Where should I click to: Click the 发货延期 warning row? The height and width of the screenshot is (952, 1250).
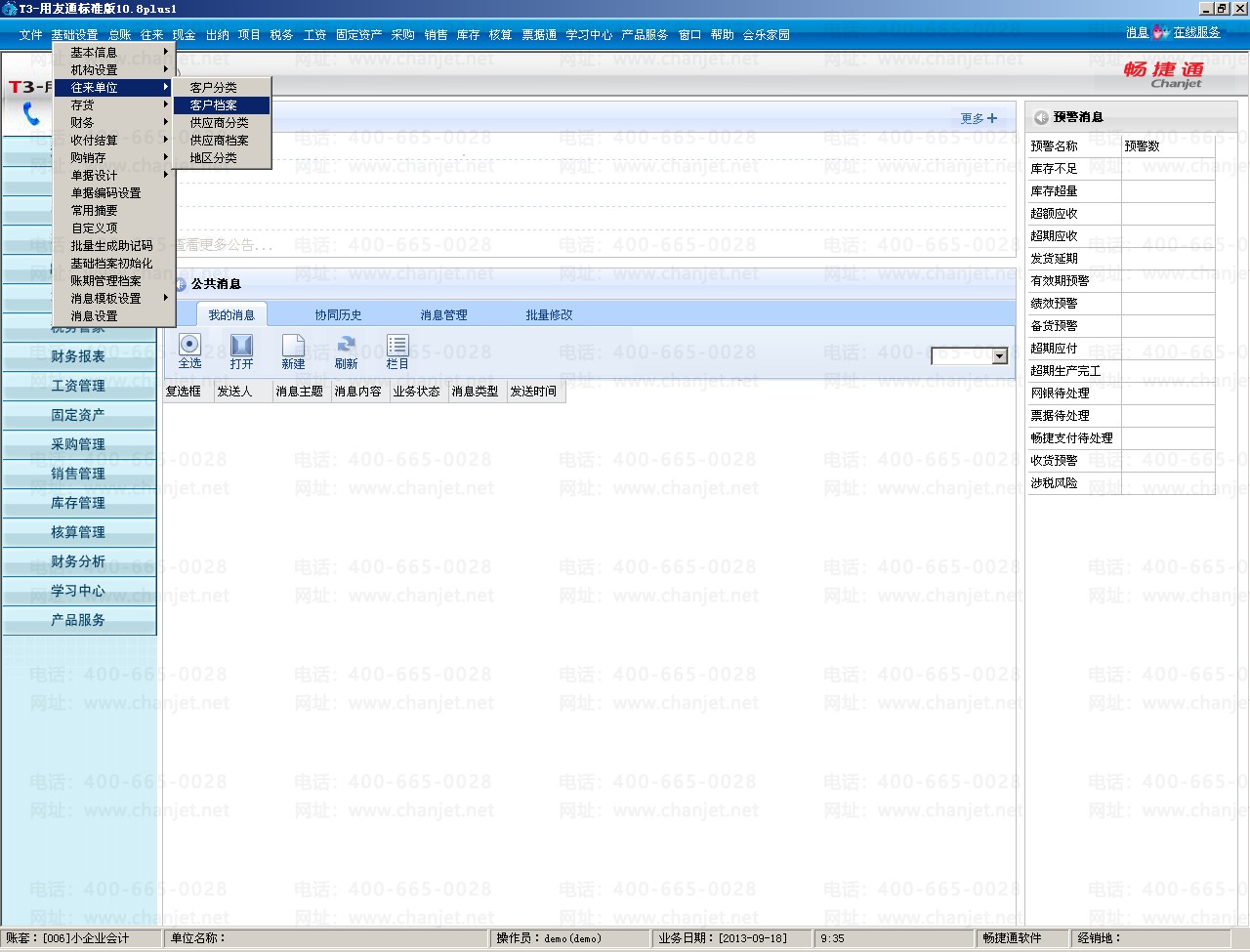(1121, 259)
